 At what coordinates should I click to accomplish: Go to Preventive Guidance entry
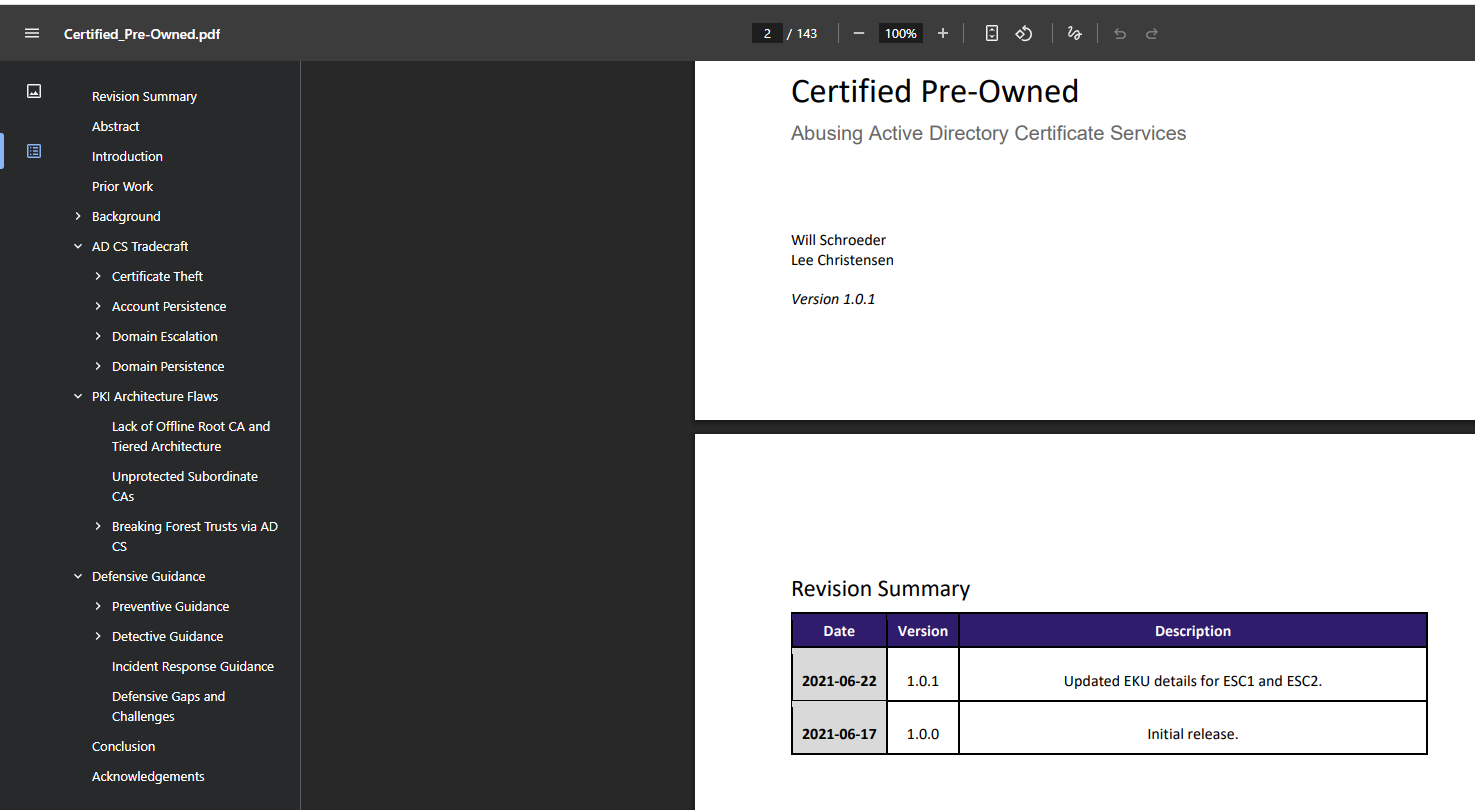point(170,606)
